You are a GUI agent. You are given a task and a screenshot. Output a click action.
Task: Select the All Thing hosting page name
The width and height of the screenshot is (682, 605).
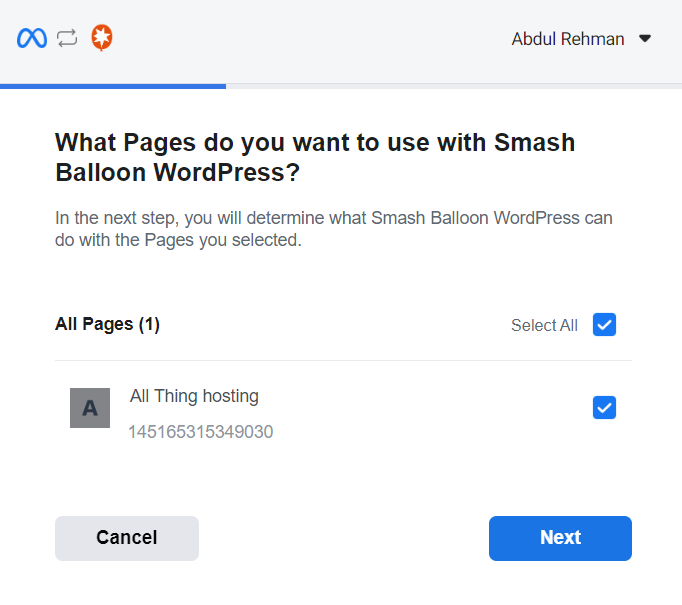click(194, 396)
